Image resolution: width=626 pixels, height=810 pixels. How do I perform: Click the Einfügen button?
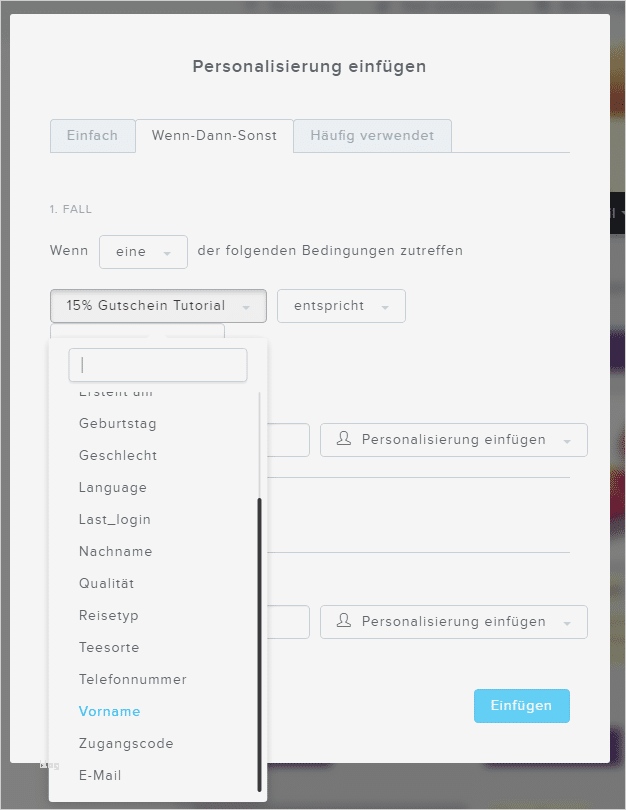521,706
